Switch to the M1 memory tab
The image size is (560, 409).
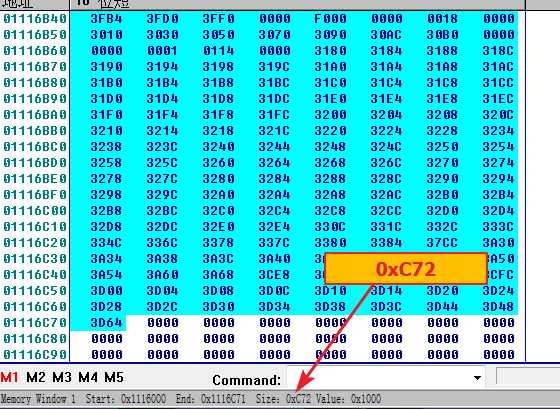pyautogui.click(x=9, y=377)
